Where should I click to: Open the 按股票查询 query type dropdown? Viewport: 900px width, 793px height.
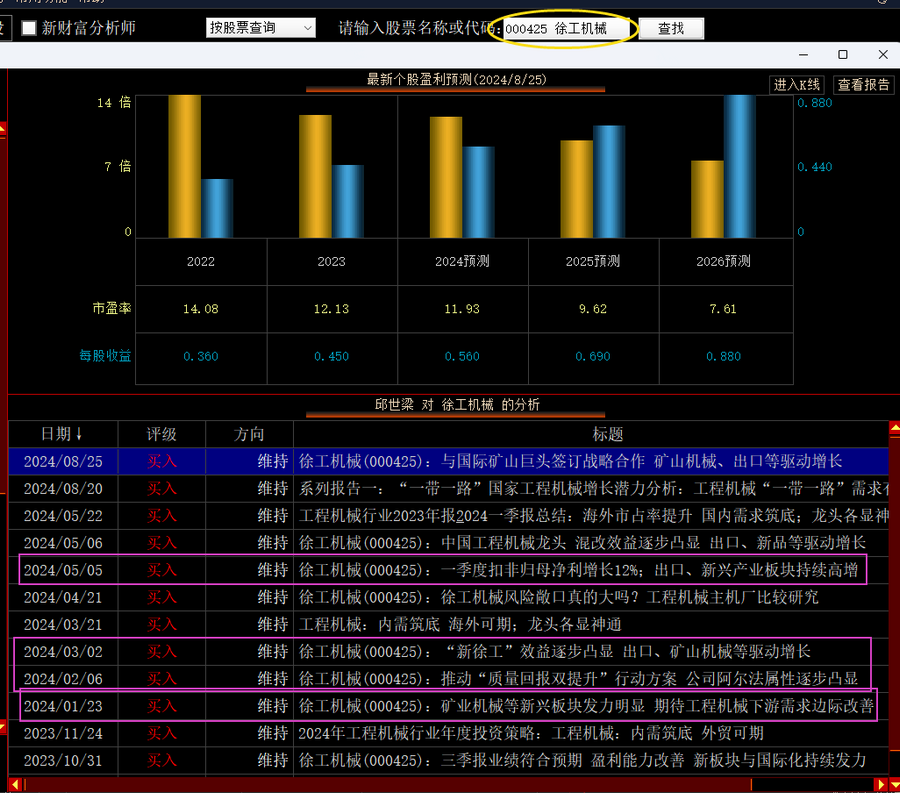(x=260, y=28)
